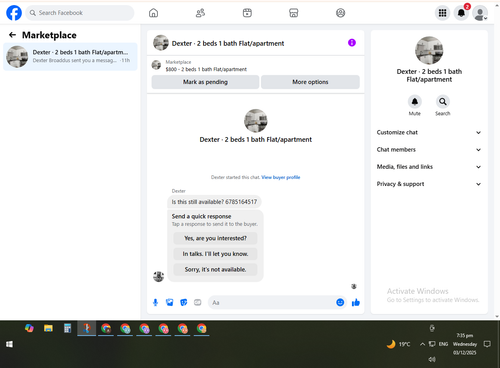Click the purple conversation info icon
The height and width of the screenshot is (368, 500).
(x=352, y=43)
